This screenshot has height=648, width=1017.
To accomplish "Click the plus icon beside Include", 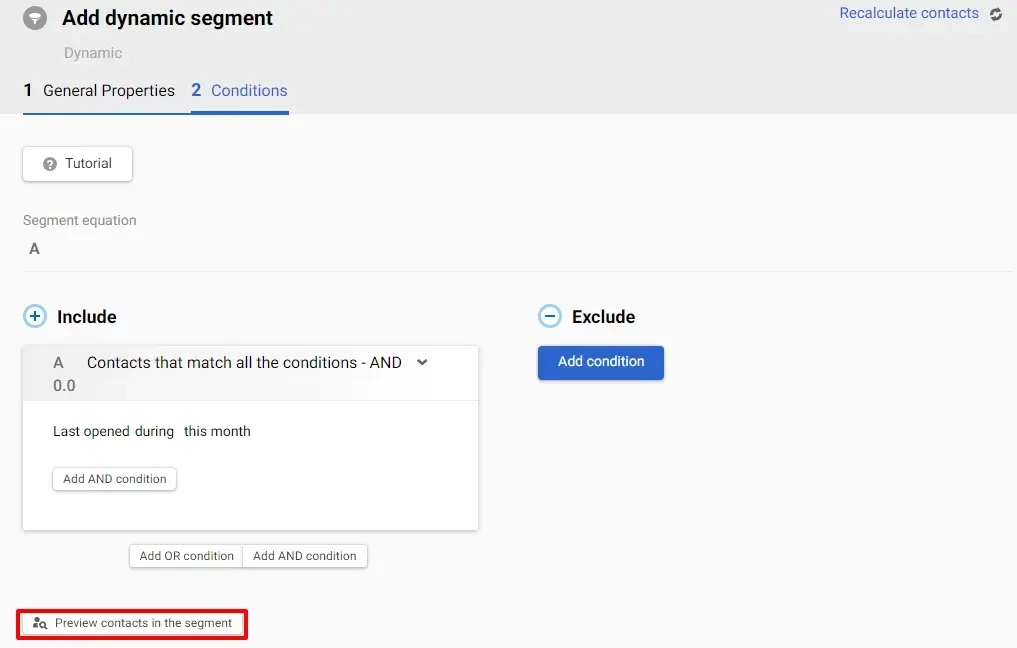I will click(35, 317).
